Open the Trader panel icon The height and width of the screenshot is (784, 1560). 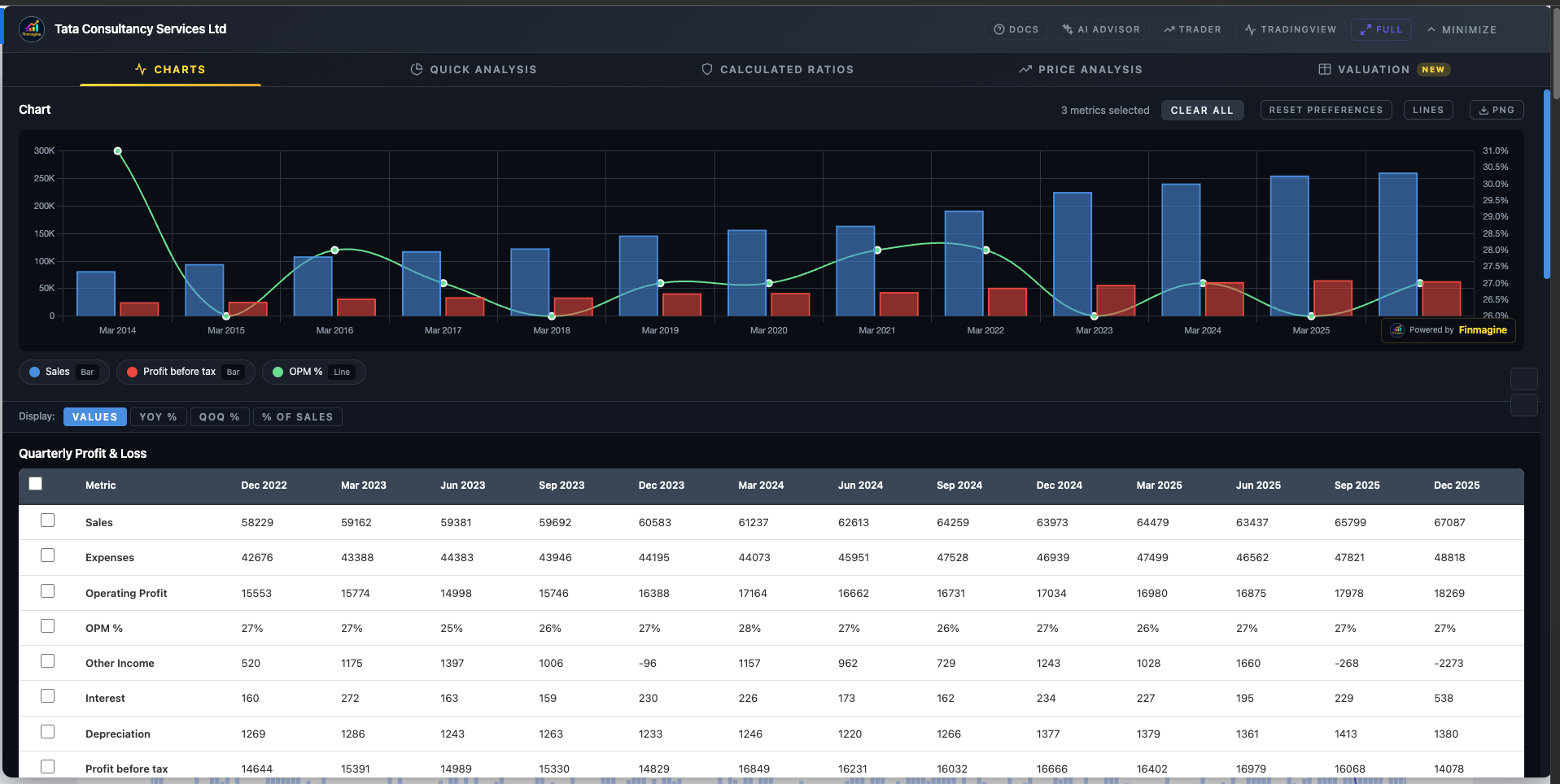(1169, 29)
